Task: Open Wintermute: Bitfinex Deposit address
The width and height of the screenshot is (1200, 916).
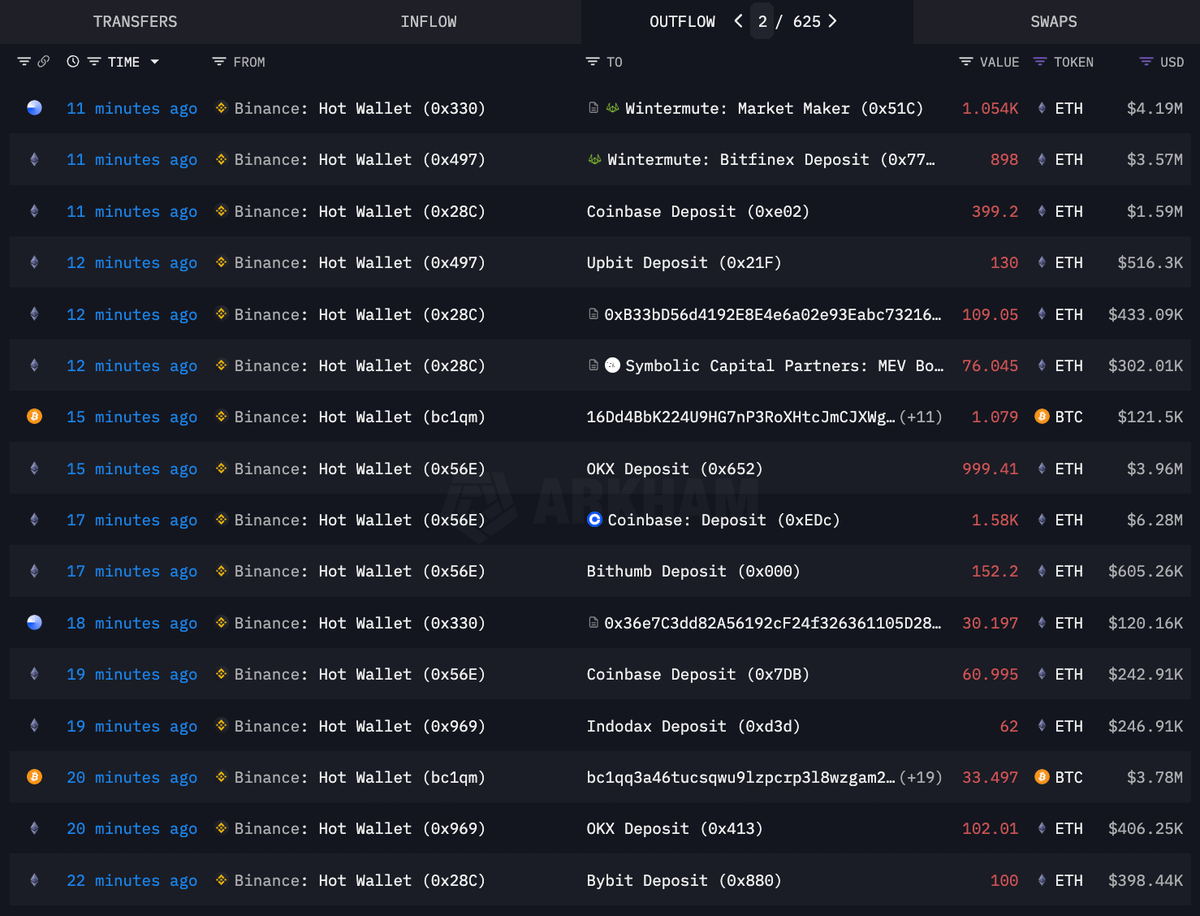Action: coord(772,160)
